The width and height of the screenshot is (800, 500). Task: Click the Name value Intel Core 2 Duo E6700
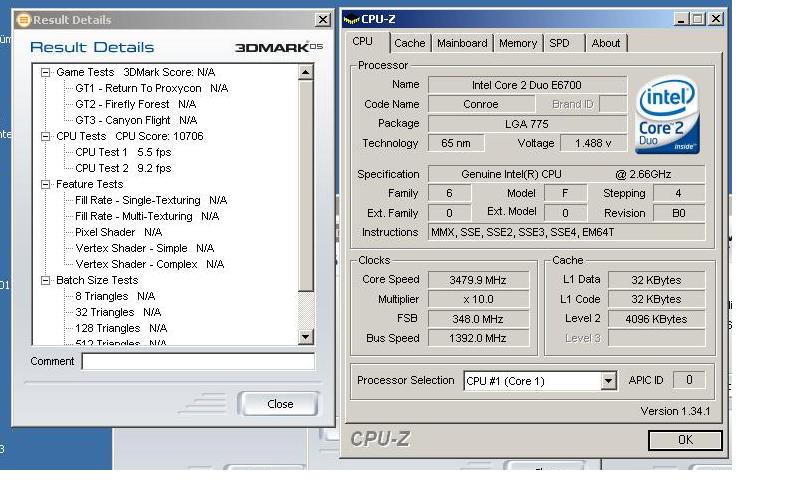pos(527,85)
